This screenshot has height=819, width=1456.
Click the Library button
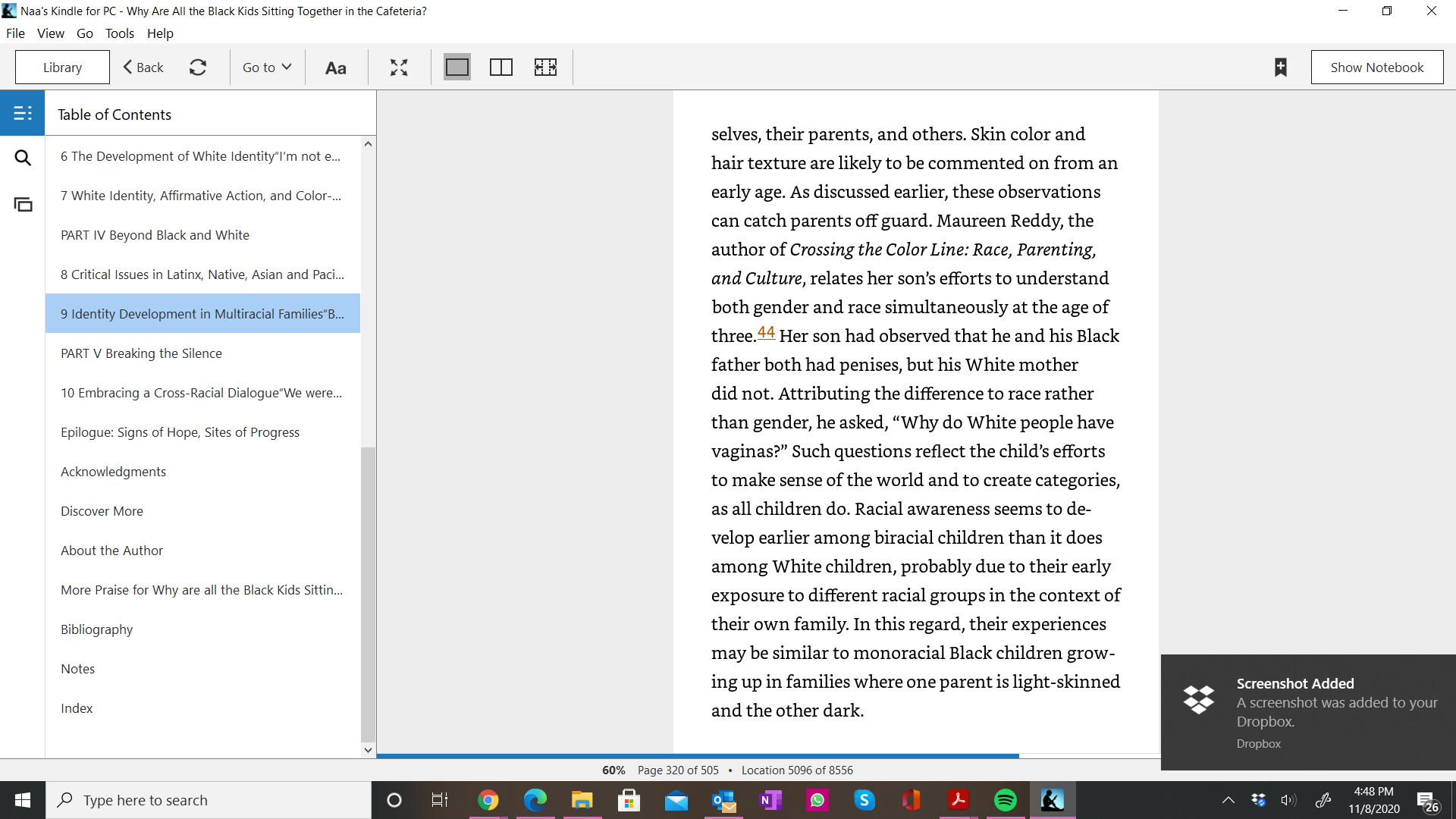[62, 67]
